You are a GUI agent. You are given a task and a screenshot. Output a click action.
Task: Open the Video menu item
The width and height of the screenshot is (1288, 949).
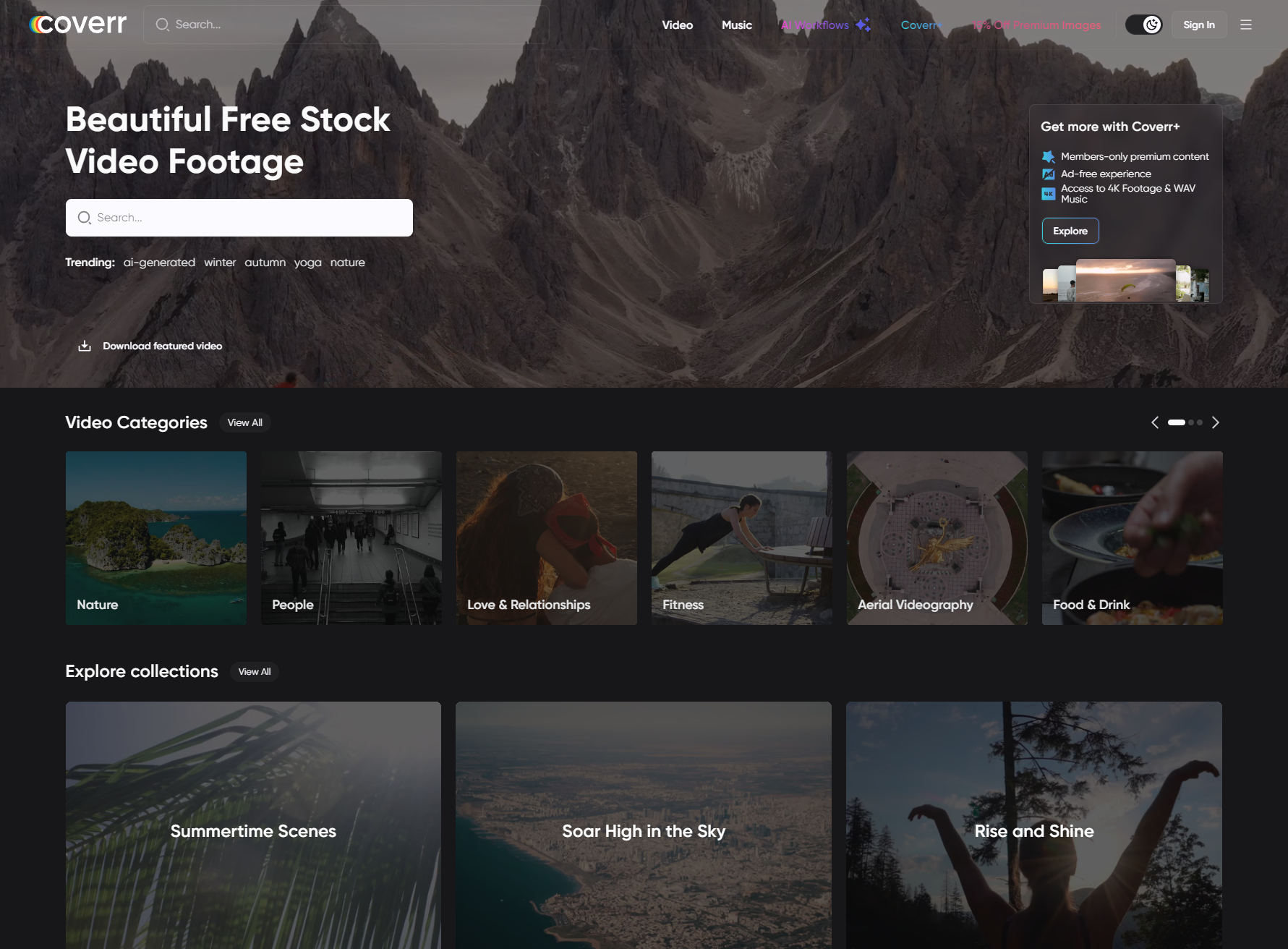coord(677,25)
